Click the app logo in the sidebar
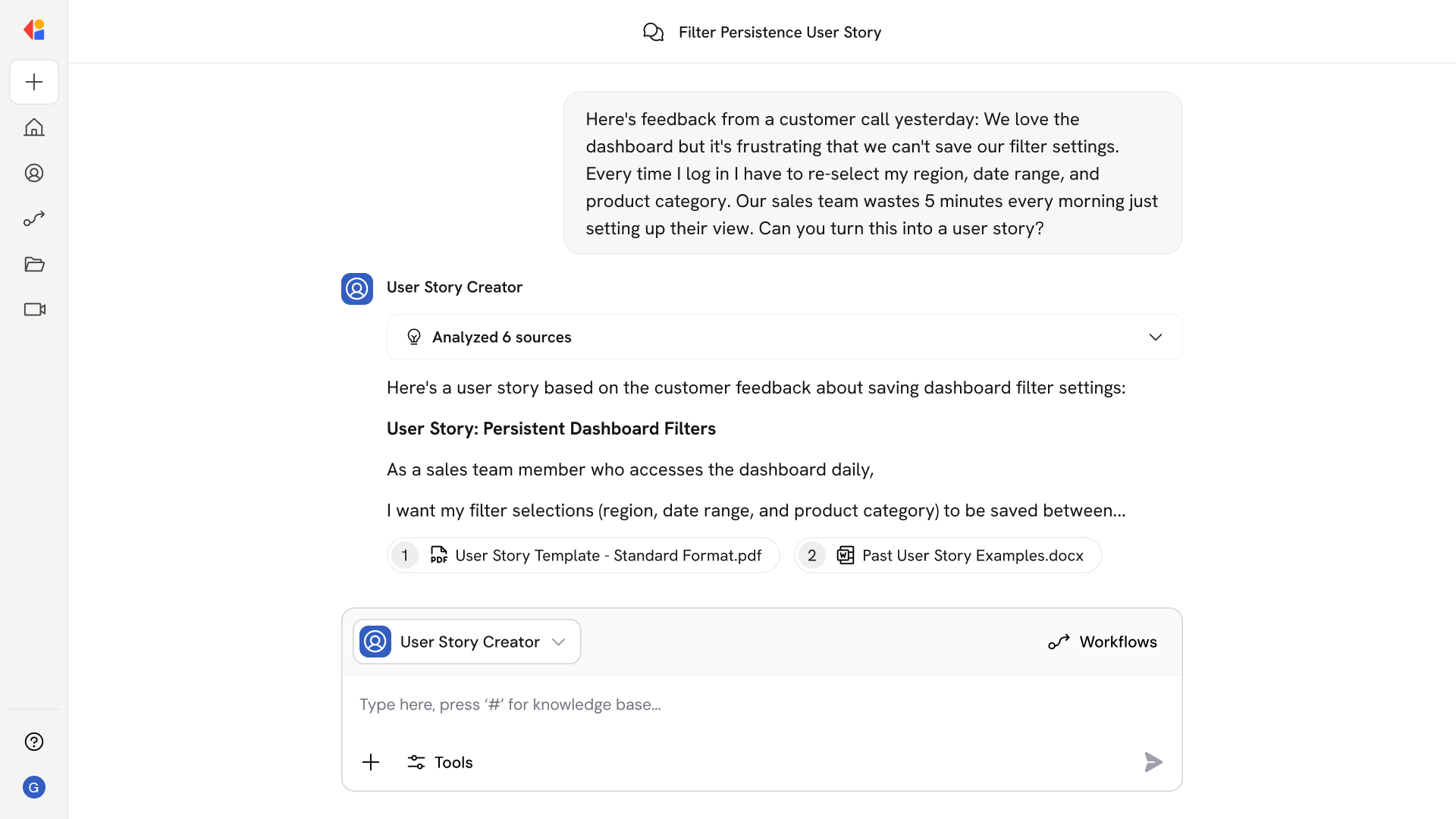This screenshot has width=1456, height=819. (x=33, y=30)
